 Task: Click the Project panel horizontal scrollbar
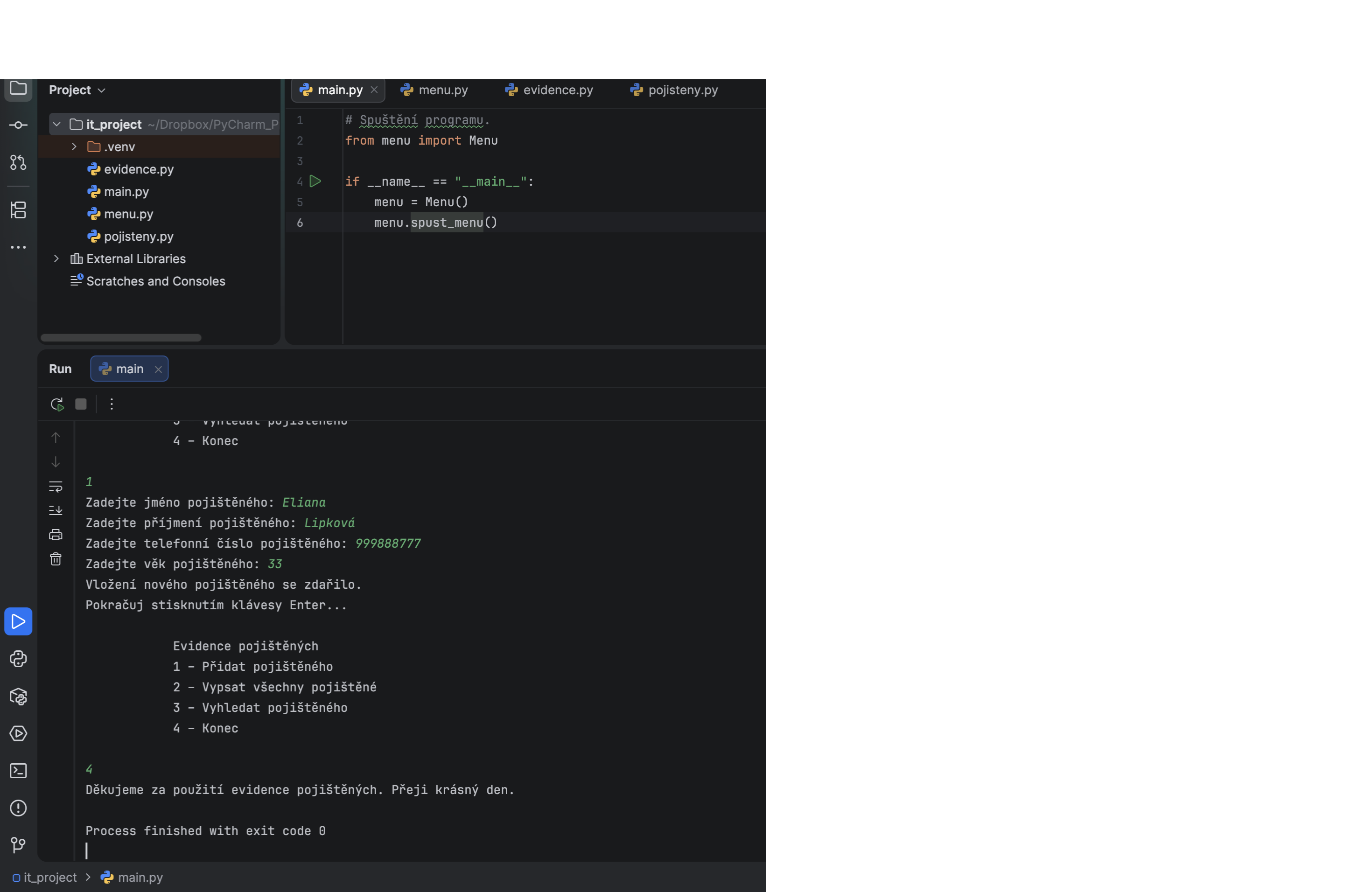(121, 338)
